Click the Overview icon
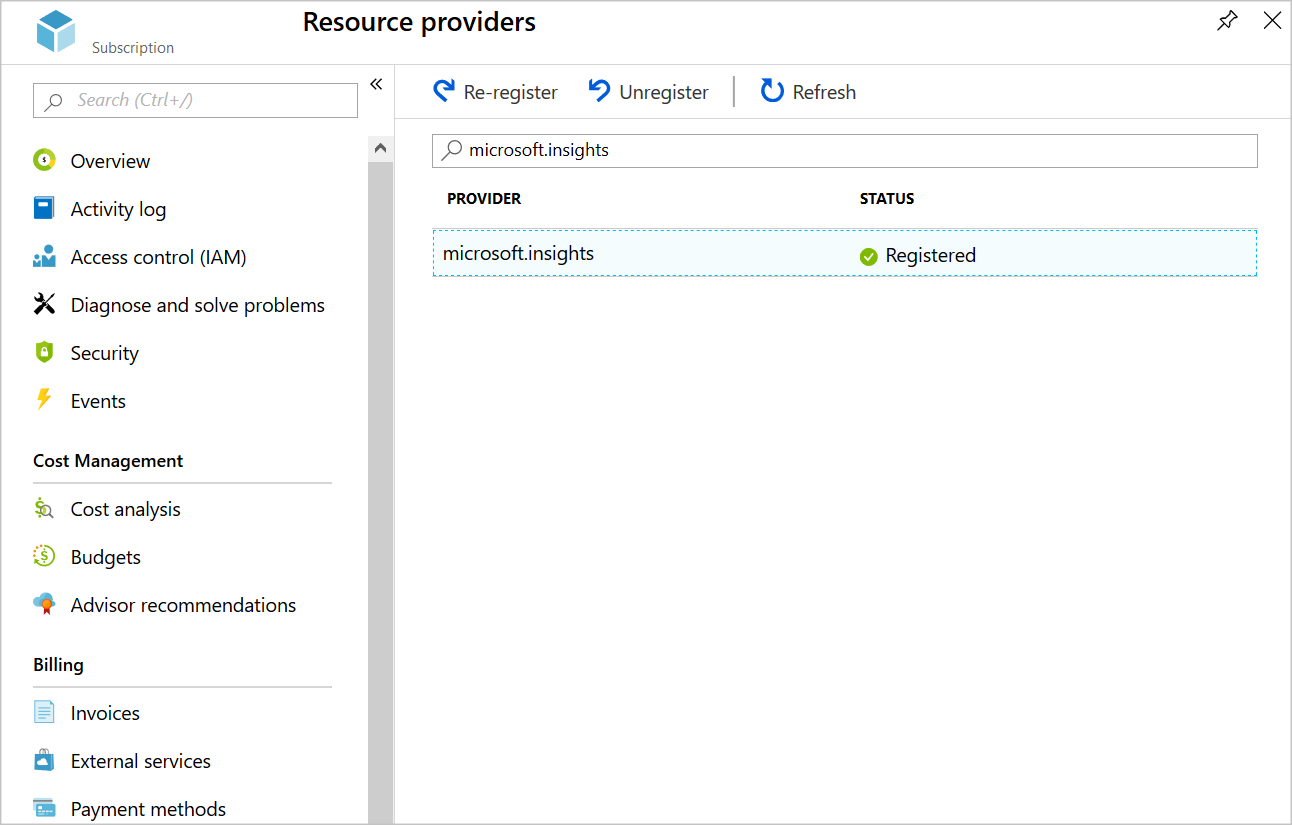Image resolution: width=1292 pixels, height=825 pixels. pyautogui.click(x=44, y=160)
